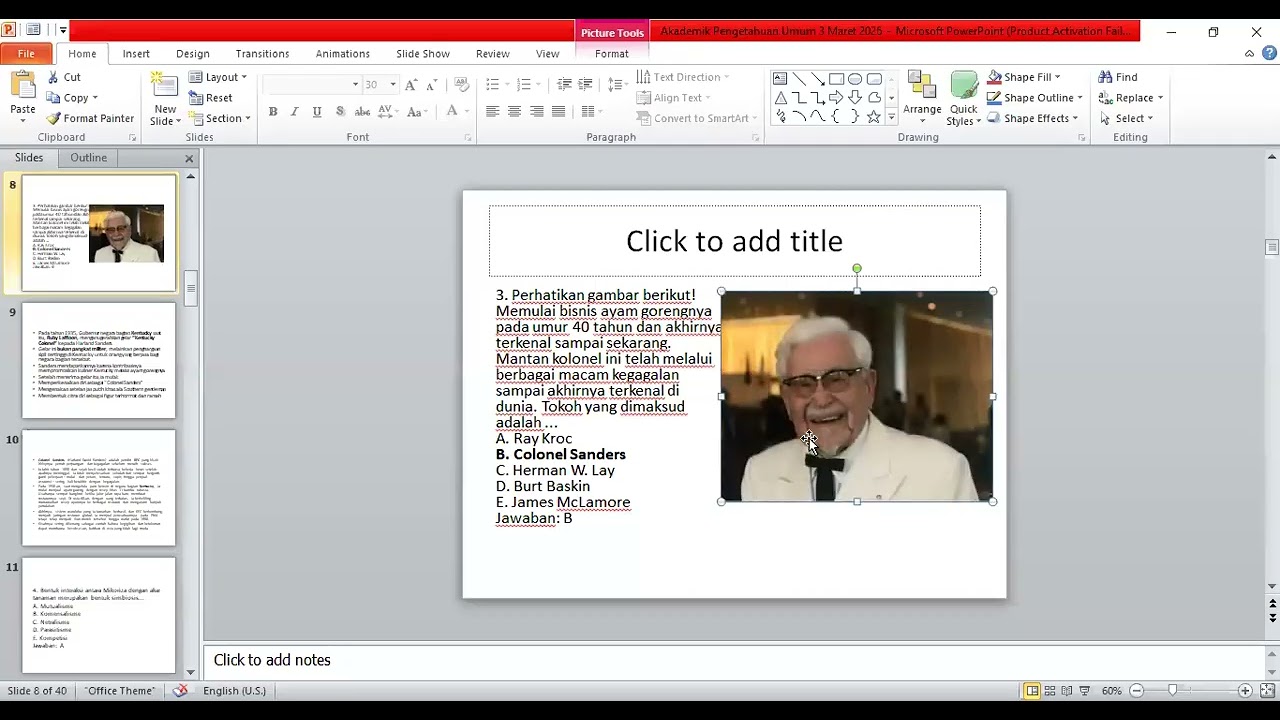Choose the 5-point star shape
Image resolution: width=1280 pixels, height=720 pixels.
(874, 116)
